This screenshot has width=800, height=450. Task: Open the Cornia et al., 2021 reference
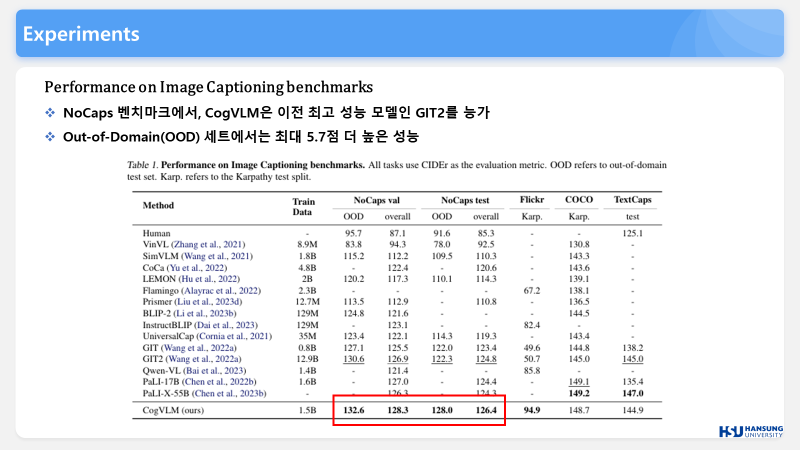tap(234, 336)
